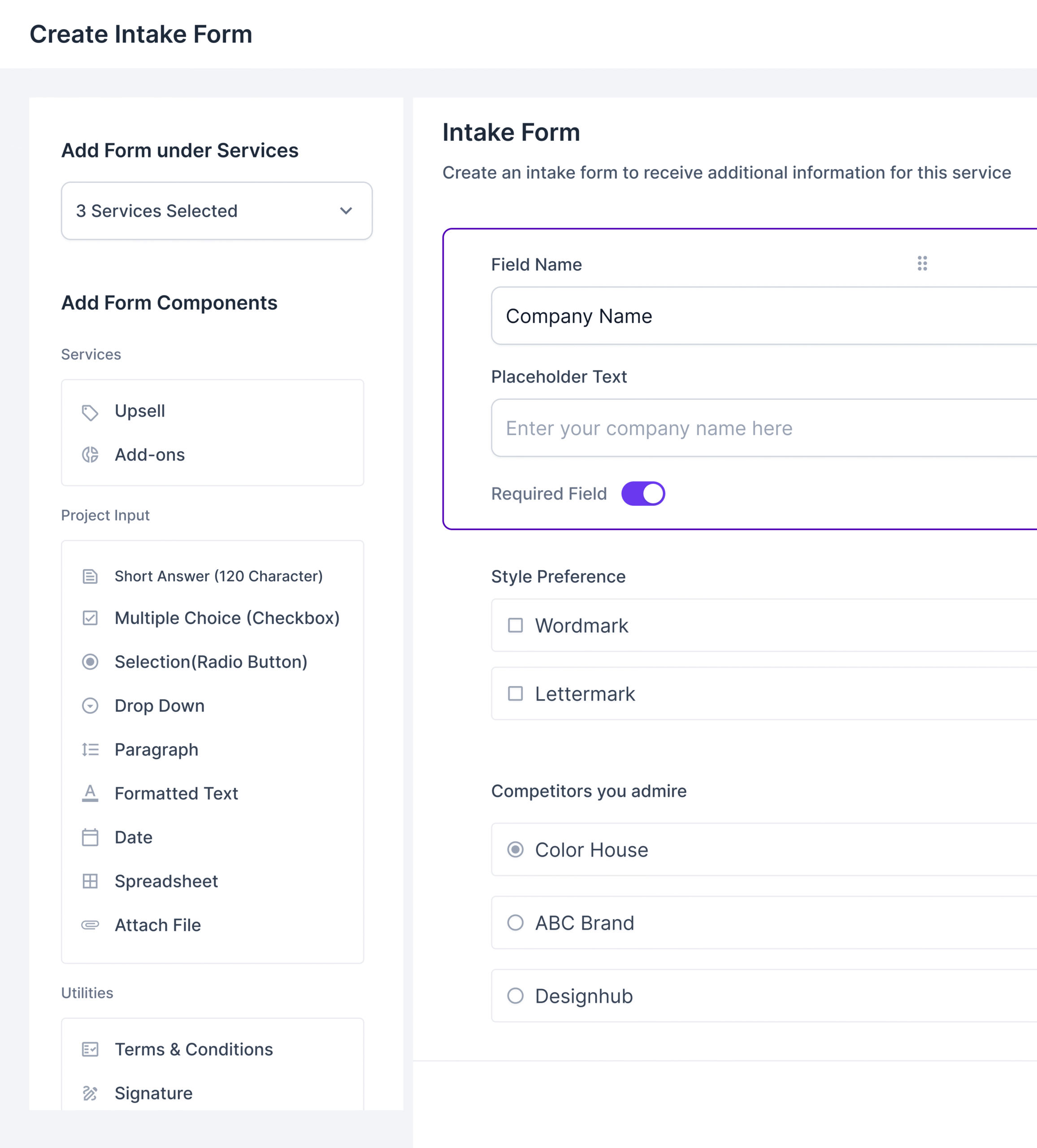Add Multiple Choice (Checkbox) component
Image resolution: width=1037 pixels, height=1148 pixels.
[227, 618]
